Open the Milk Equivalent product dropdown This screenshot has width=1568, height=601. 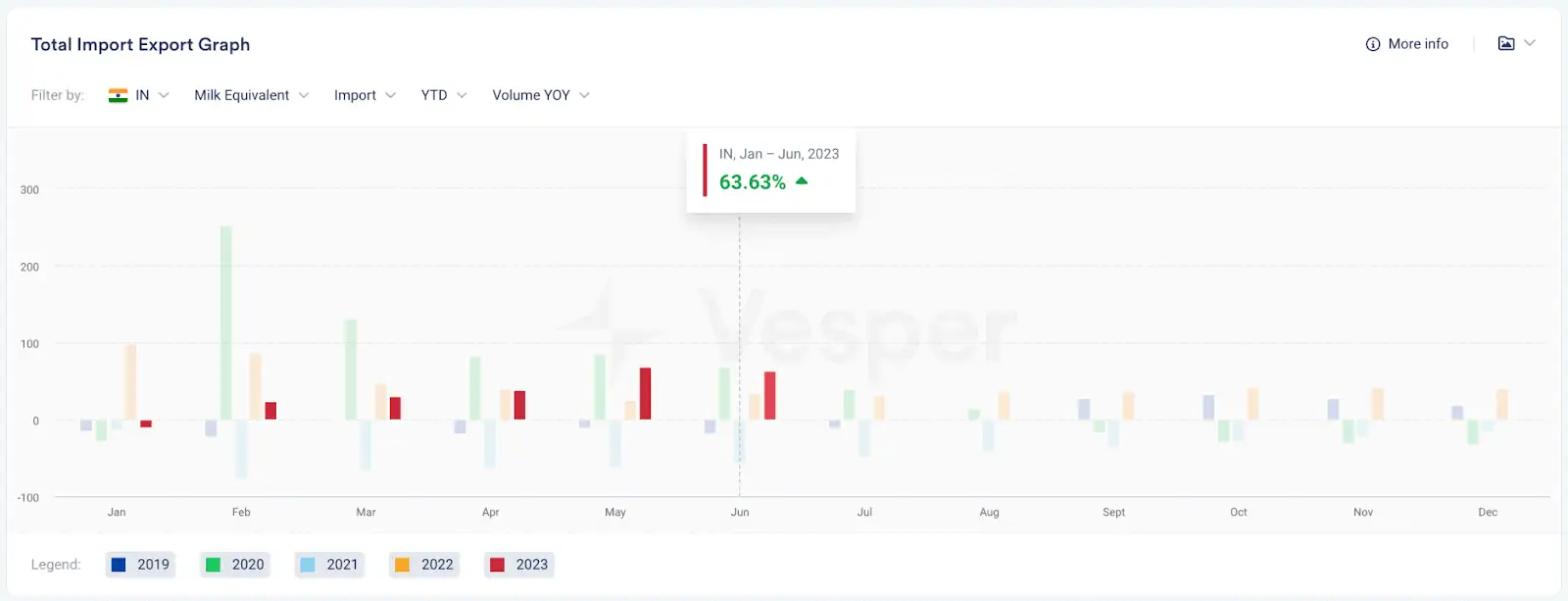click(252, 95)
